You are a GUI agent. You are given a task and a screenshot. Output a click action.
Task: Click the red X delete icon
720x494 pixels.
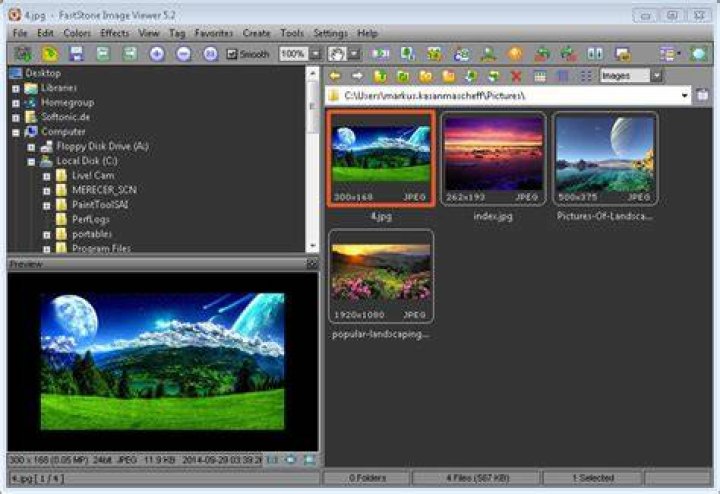[516, 76]
